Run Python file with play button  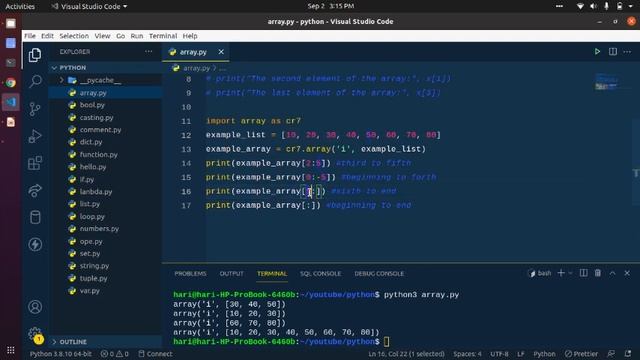tap(597, 51)
